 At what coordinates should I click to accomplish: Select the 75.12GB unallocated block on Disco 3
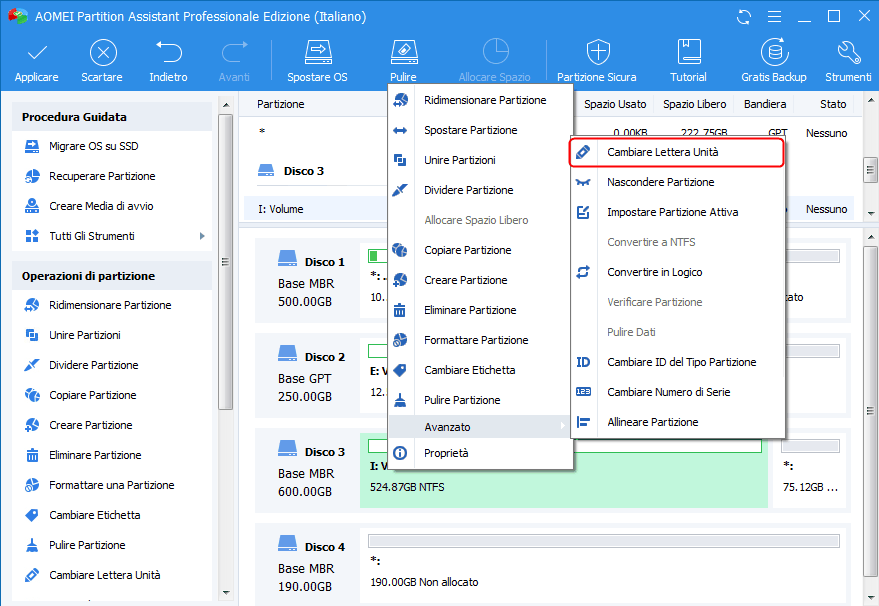[811, 471]
